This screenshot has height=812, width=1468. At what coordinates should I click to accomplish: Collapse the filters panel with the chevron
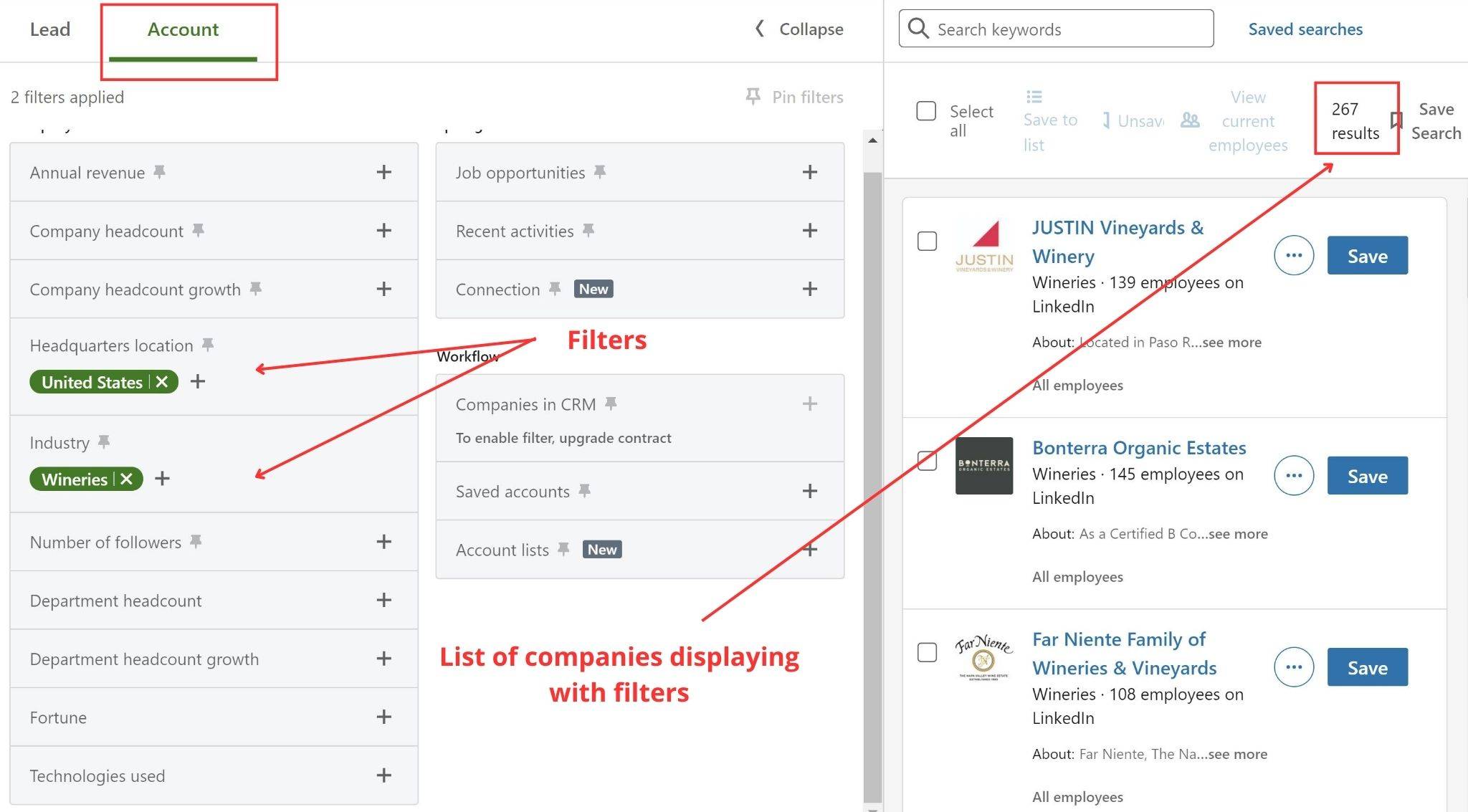click(x=760, y=29)
